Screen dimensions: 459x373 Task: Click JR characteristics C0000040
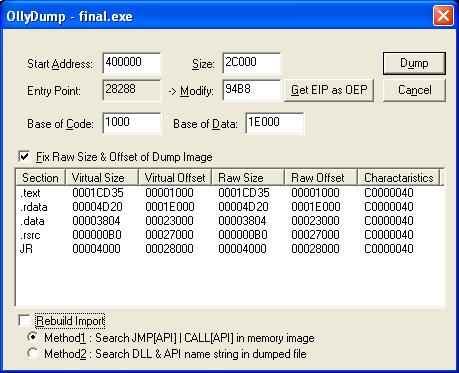(389, 249)
